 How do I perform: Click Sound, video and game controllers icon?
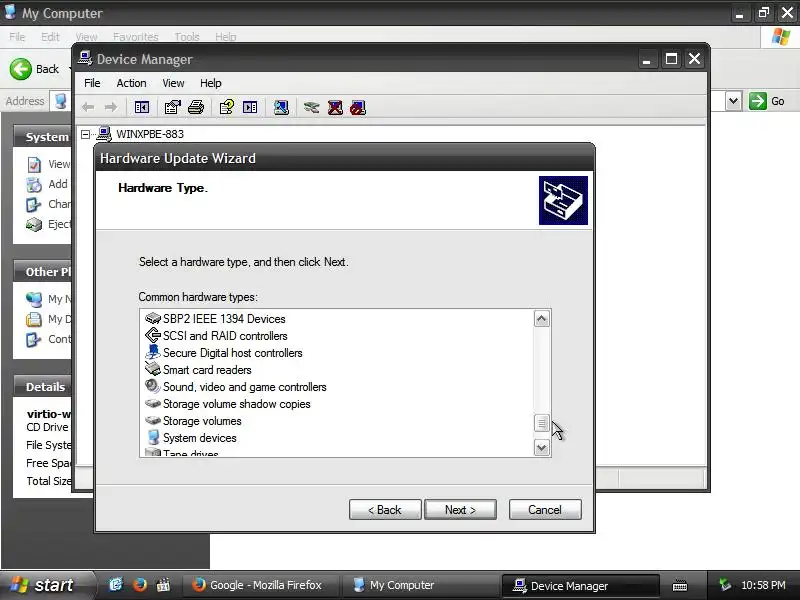pos(153,386)
